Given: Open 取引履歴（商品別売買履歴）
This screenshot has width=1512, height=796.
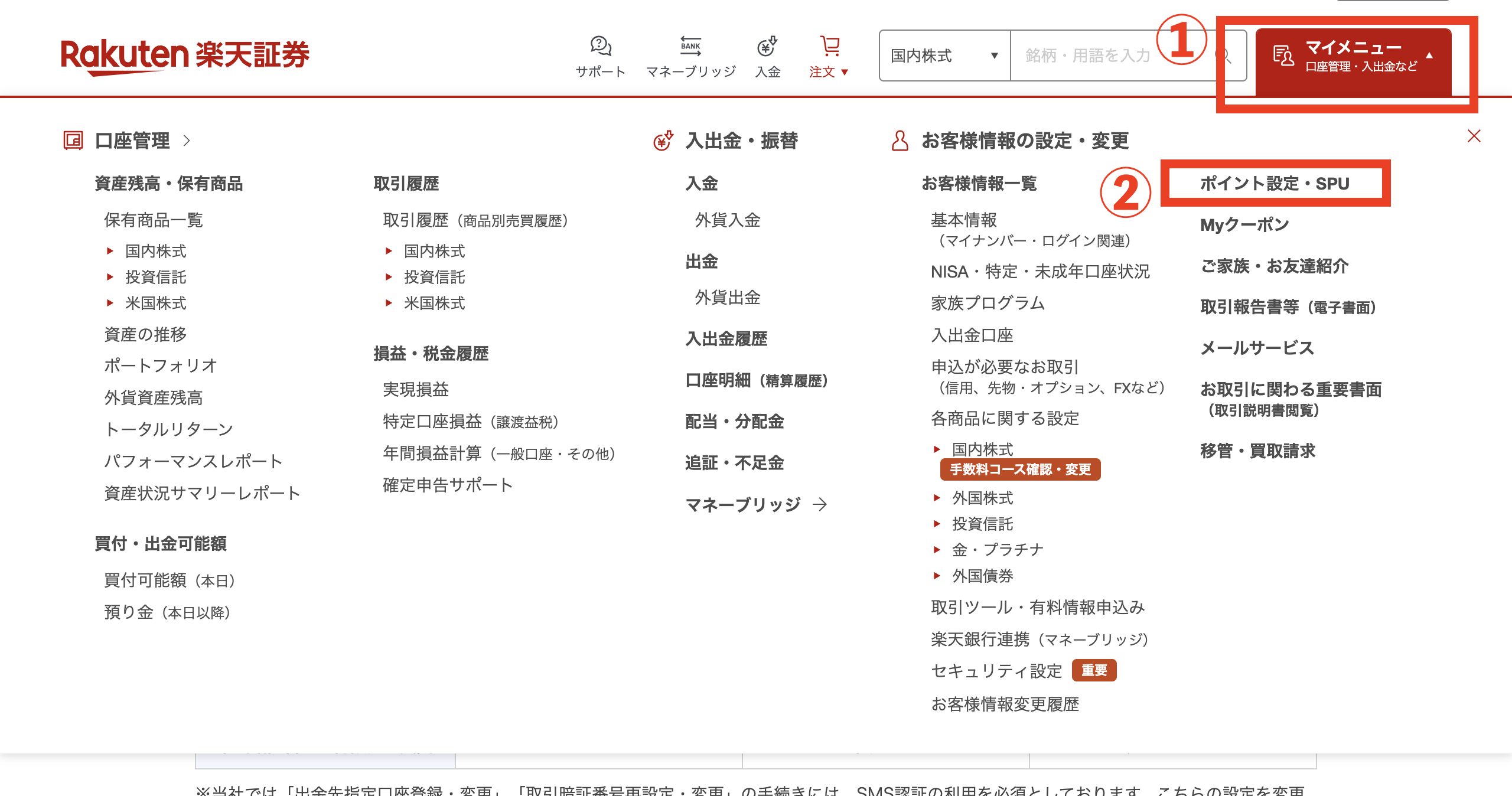Looking at the screenshot, I should click(477, 220).
